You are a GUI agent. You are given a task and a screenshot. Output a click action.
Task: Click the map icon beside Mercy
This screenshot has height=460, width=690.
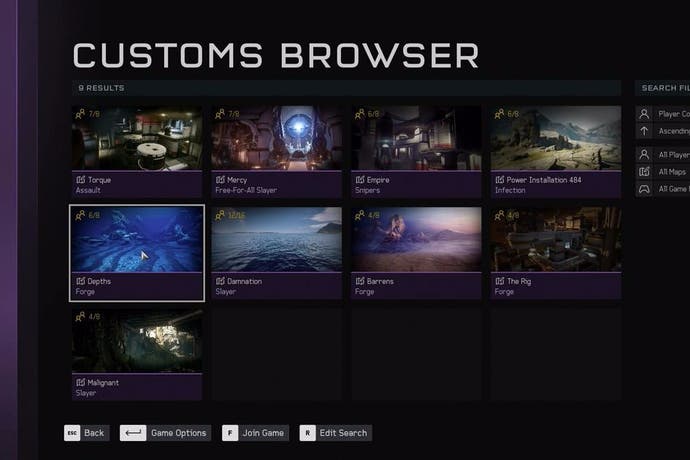[x=220, y=180]
